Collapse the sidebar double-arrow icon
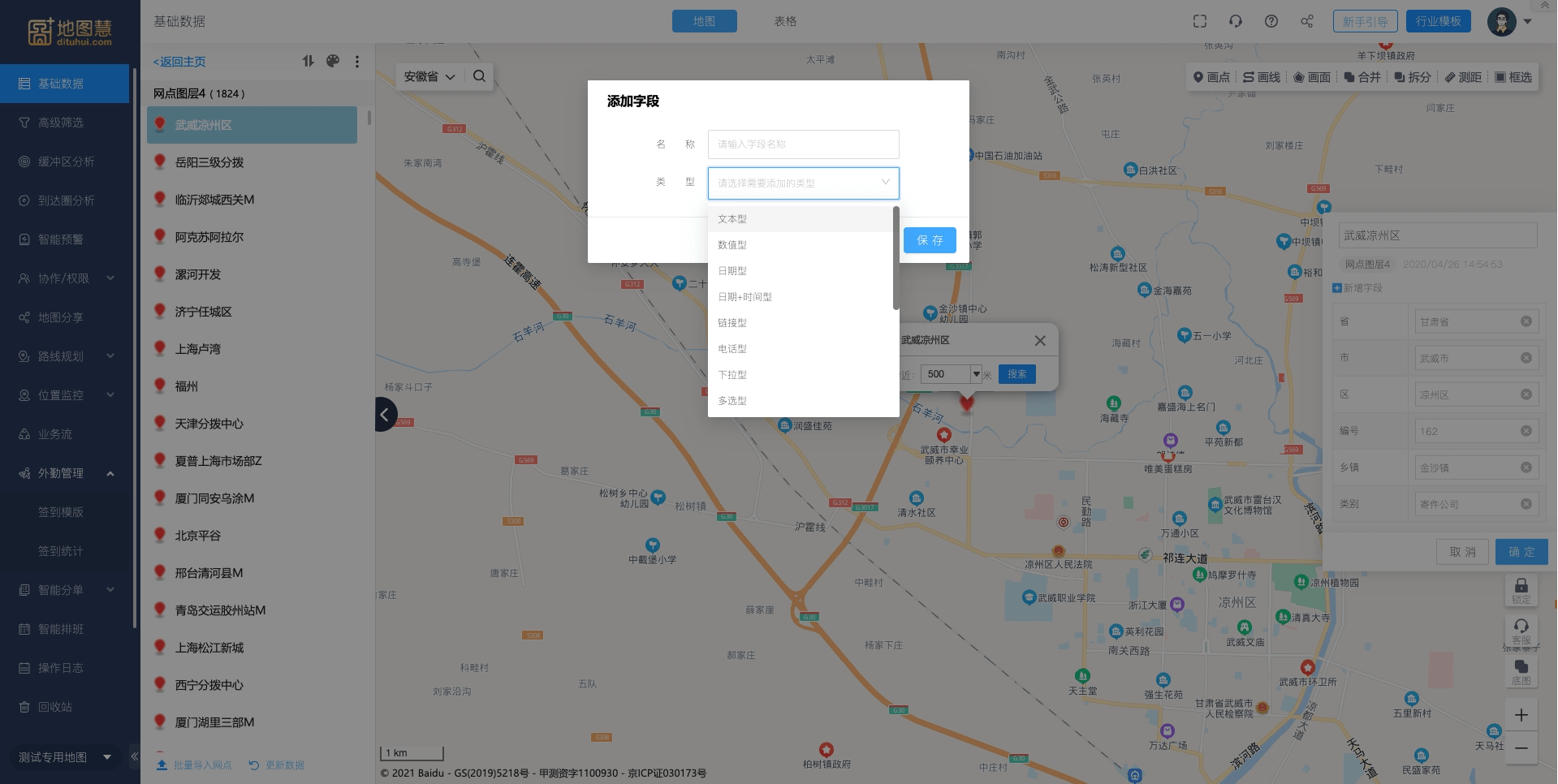The image size is (1558, 784). click(x=135, y=756)
